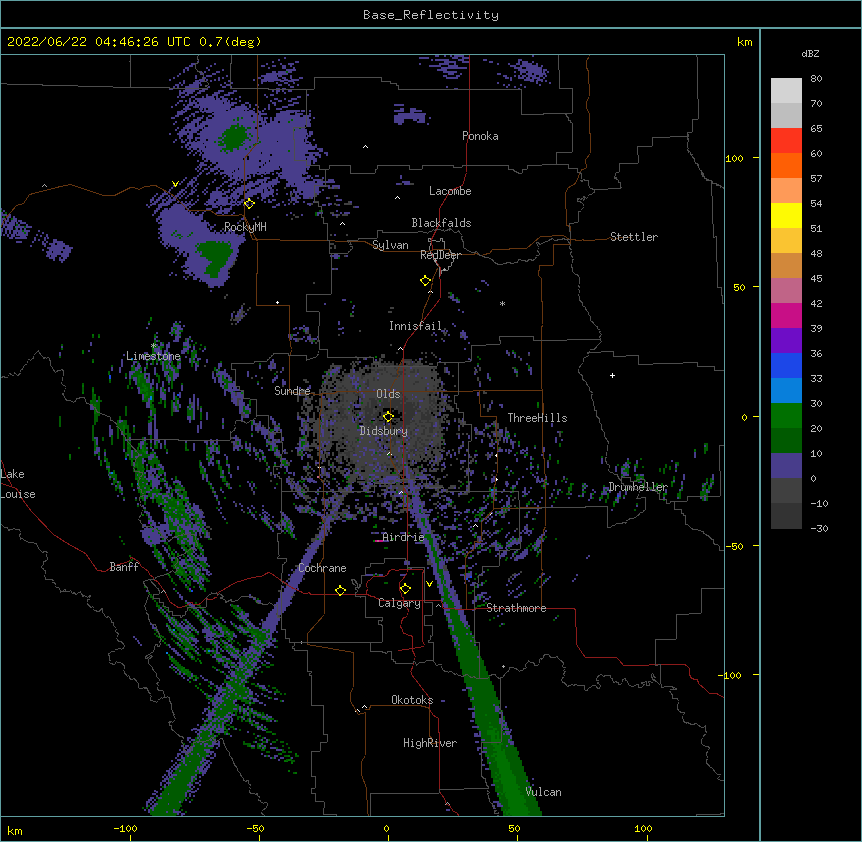The width and height of the screenshot is (862, 842).
Task: Pick the red 60-65 dBZ legend swatch
Action: click(x=786, y=140)
